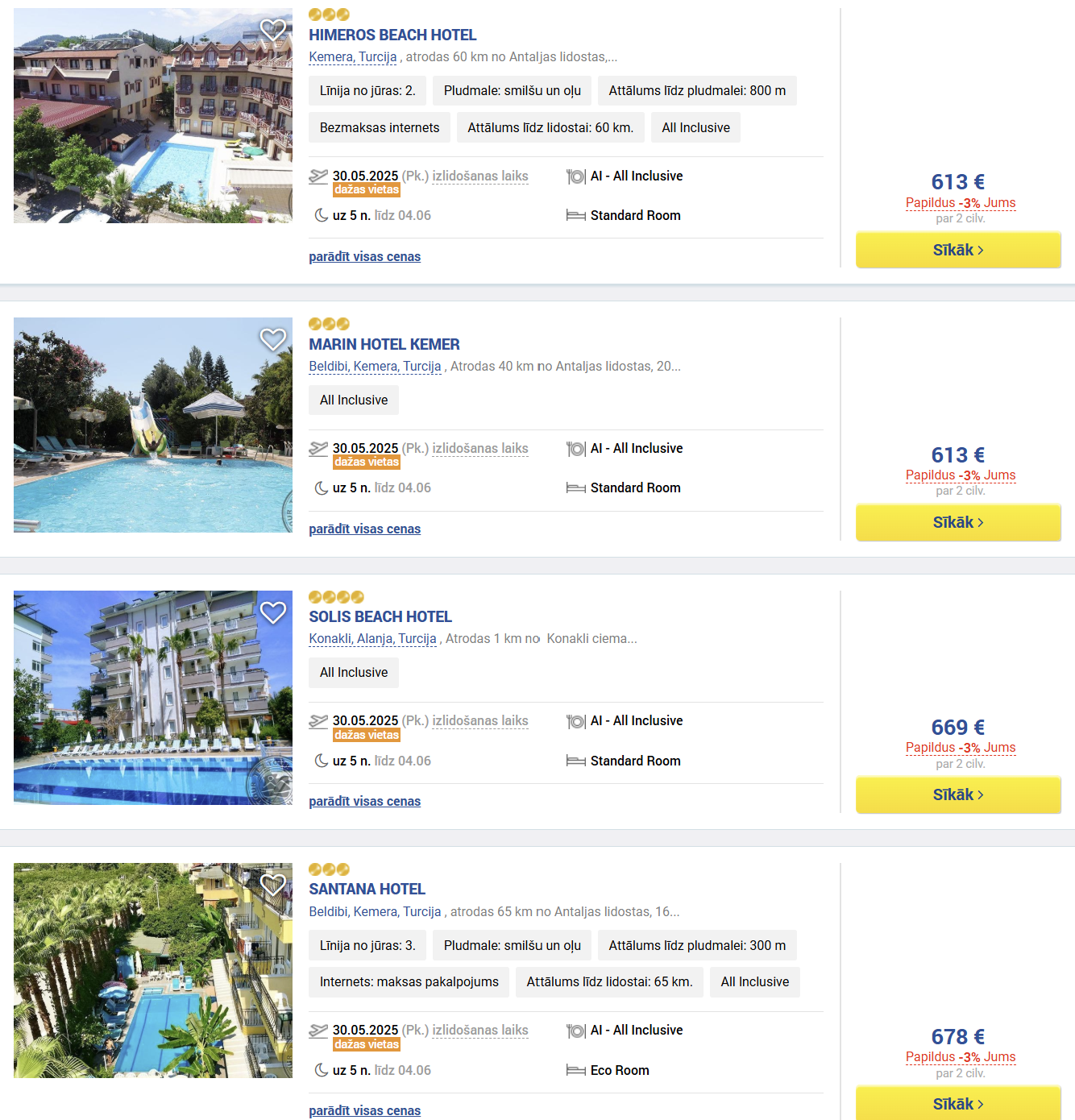
Task: Click moon nights icon for Marin Hotel
Action: point(321,488)
